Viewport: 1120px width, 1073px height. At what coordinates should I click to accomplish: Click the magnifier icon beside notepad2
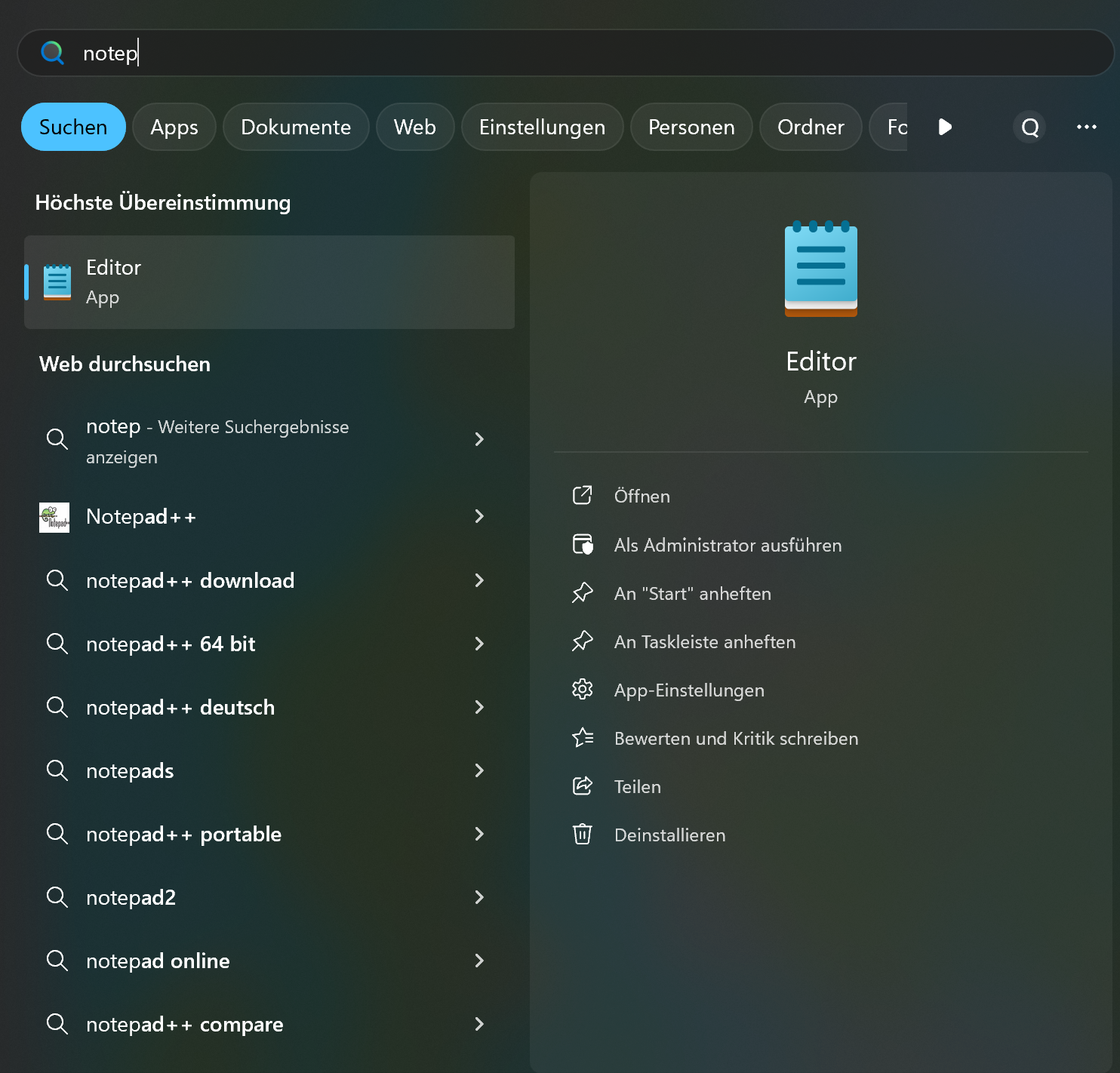coord(57,897)
